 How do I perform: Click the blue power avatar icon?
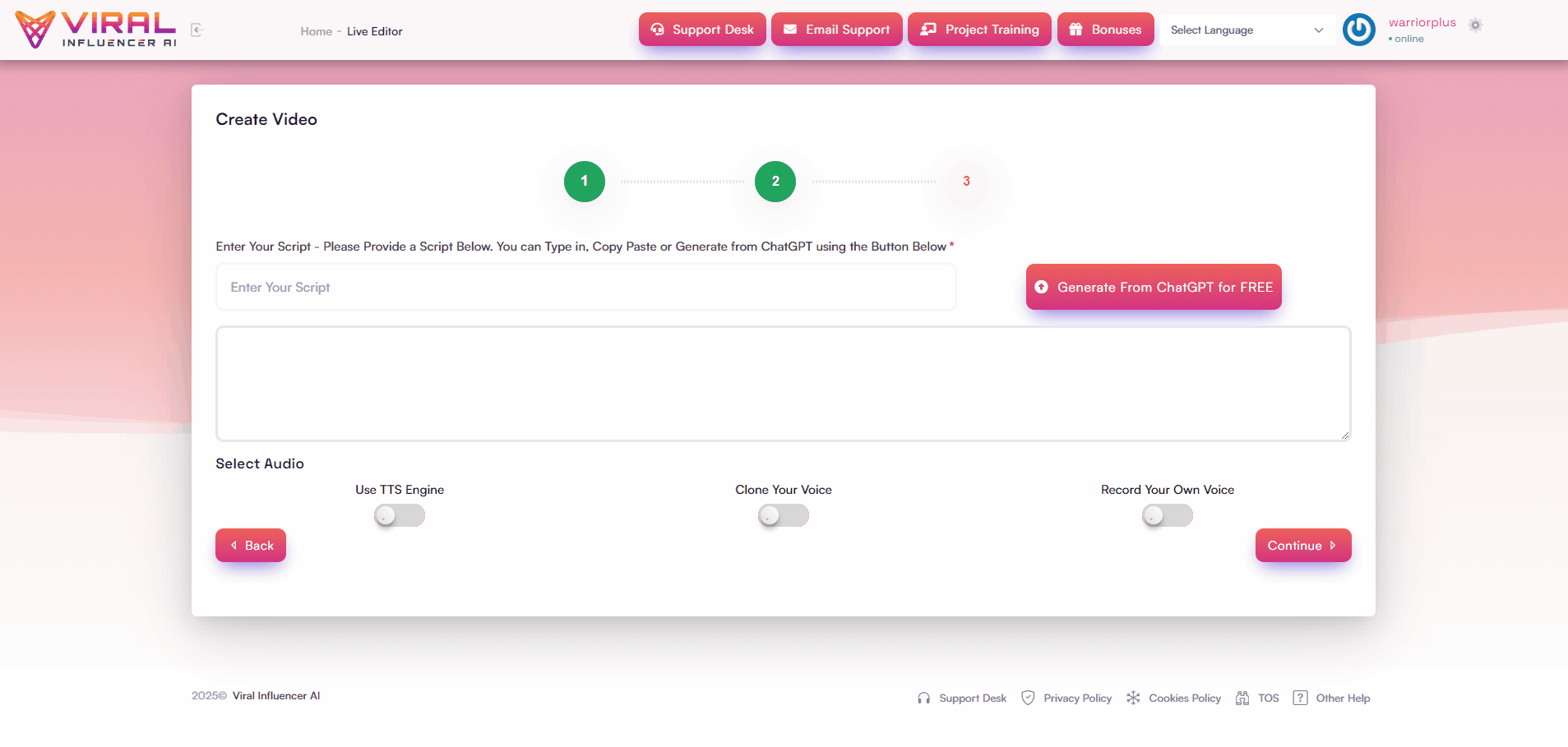pyautogui.click(x=1359, y=30)
